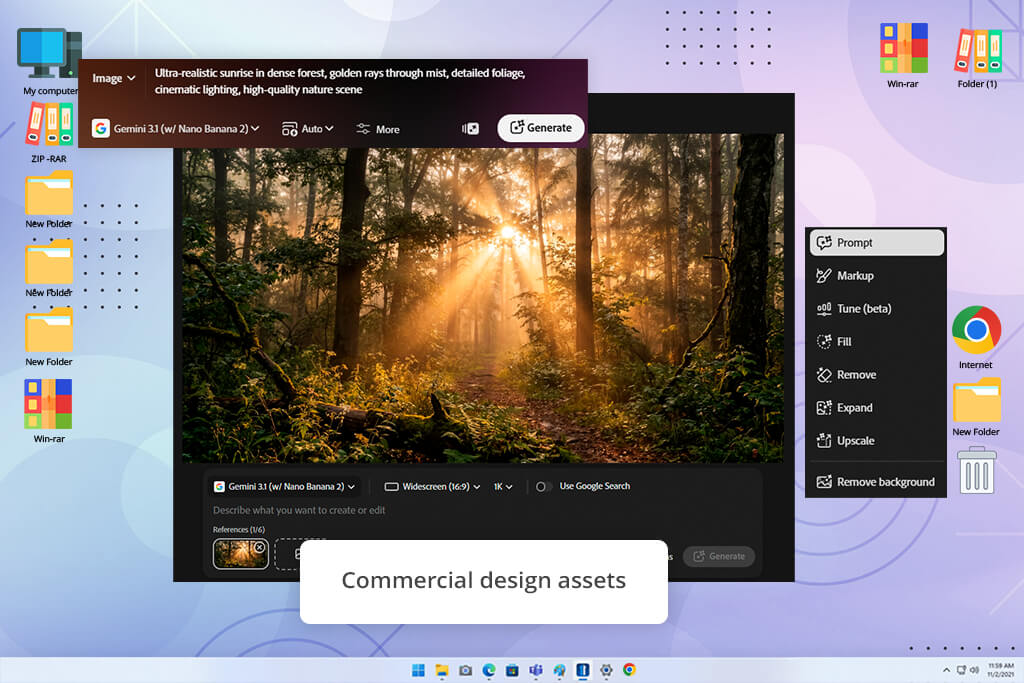The image size is (1024, 683).
Task: Click the dashed add reference slot
Action: click(x=288, y=554)
